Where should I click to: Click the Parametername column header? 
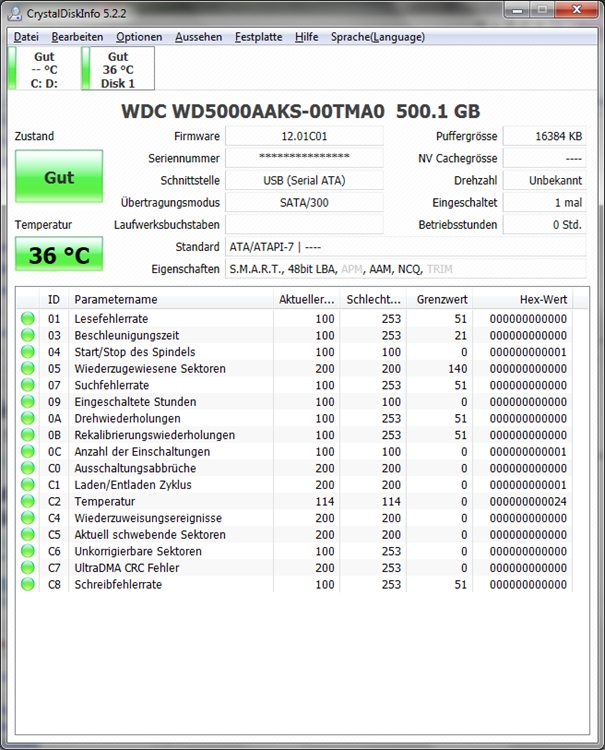point(171,299)
